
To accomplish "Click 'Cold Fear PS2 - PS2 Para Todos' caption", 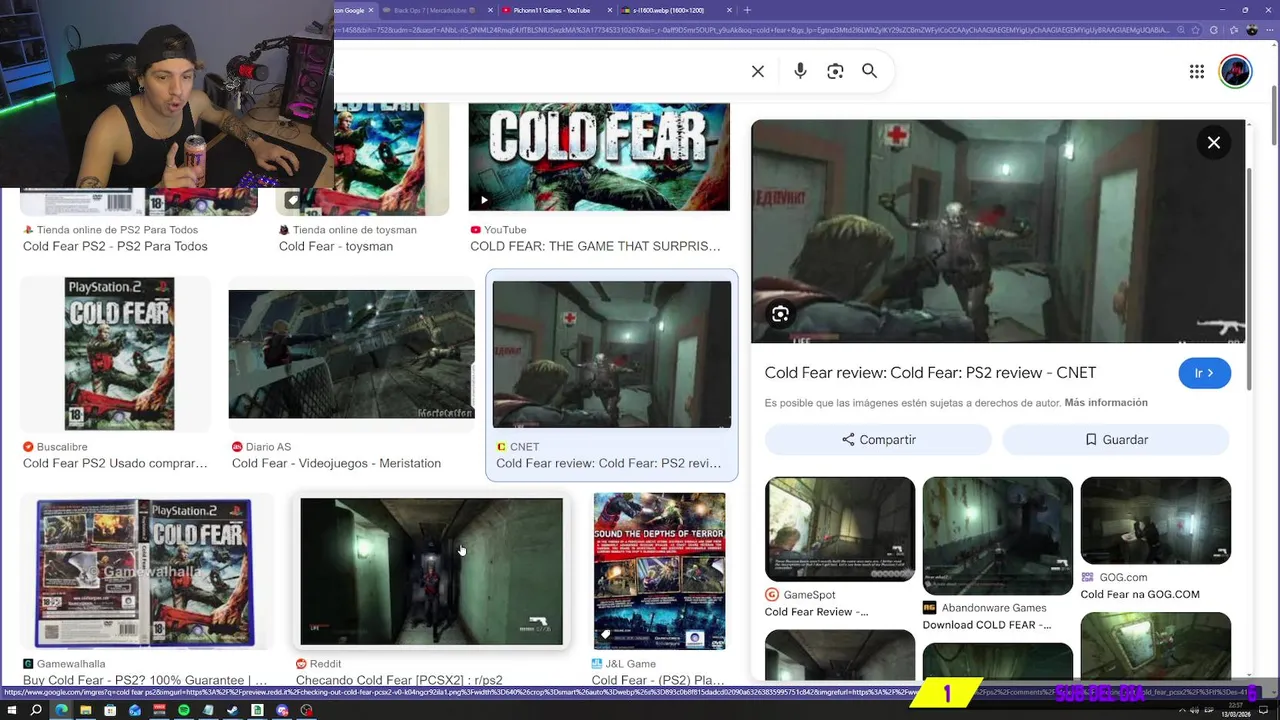I will coord(115,246).
